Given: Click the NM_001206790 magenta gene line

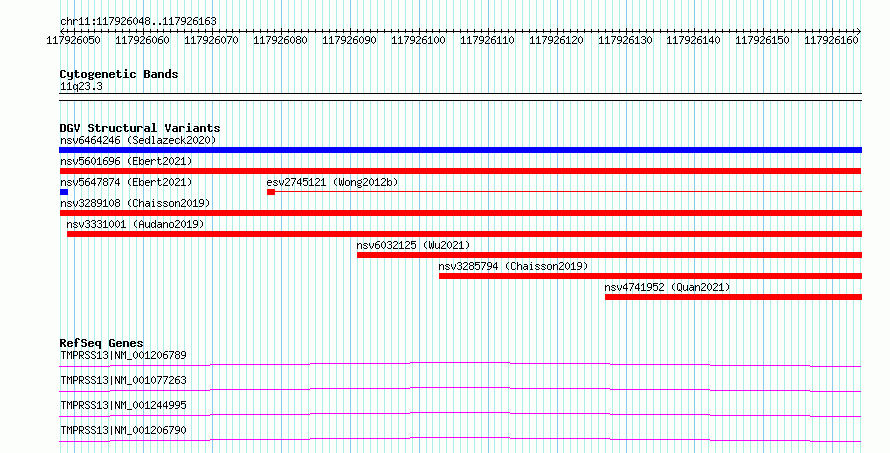Looking at the screenshot, I should (460, 439).
